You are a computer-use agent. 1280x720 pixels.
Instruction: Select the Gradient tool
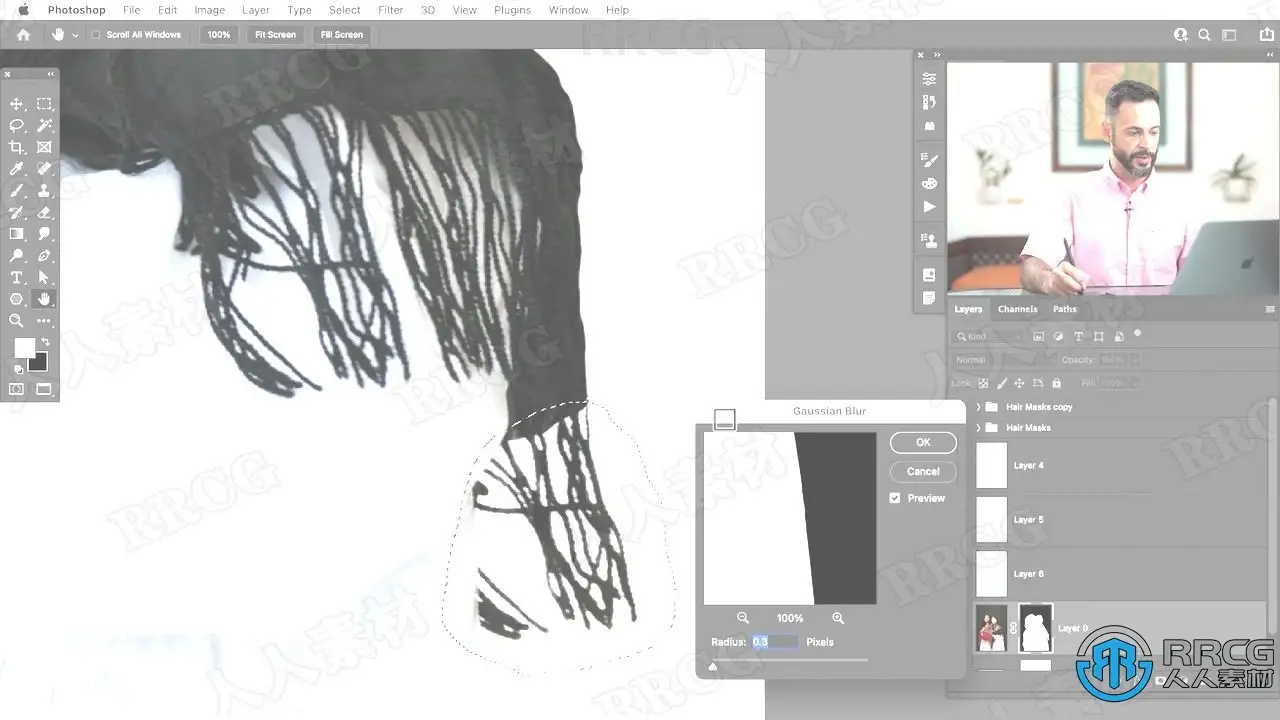pos(17,234)
